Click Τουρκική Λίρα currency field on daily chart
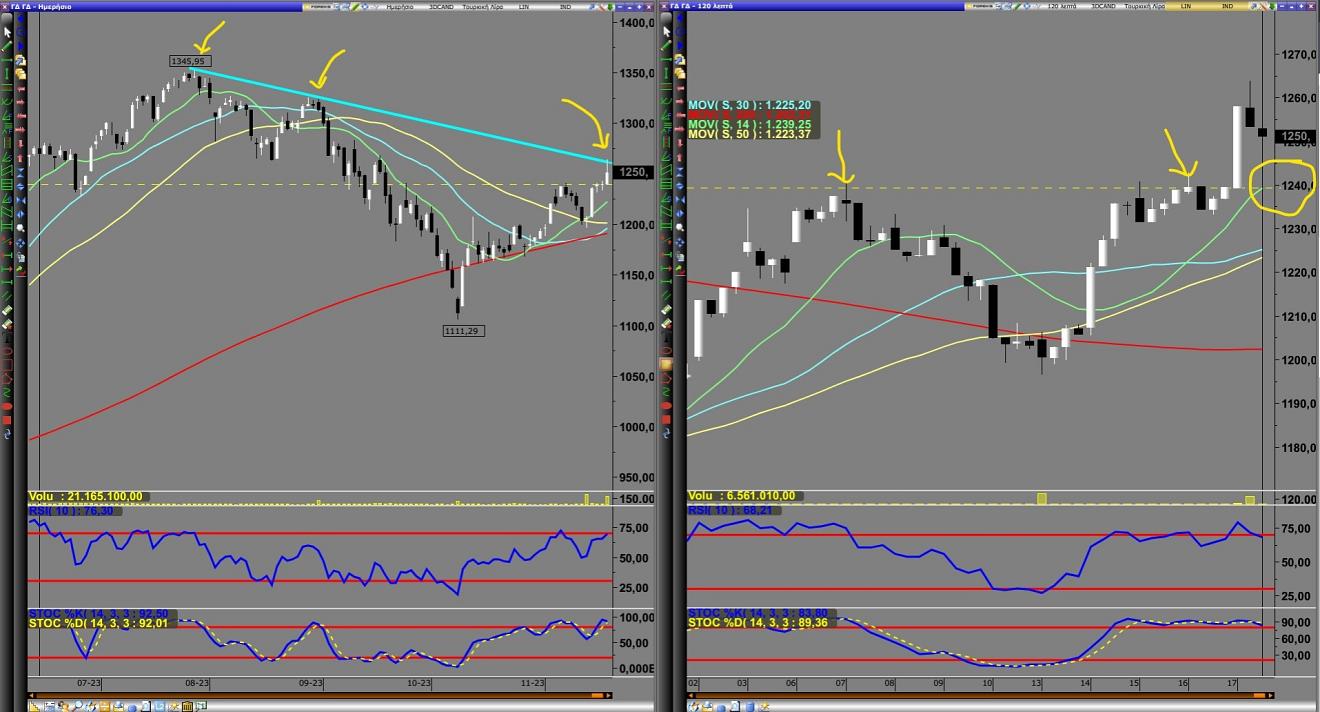This screenshot has height=712, width=1320. point(482,6)
